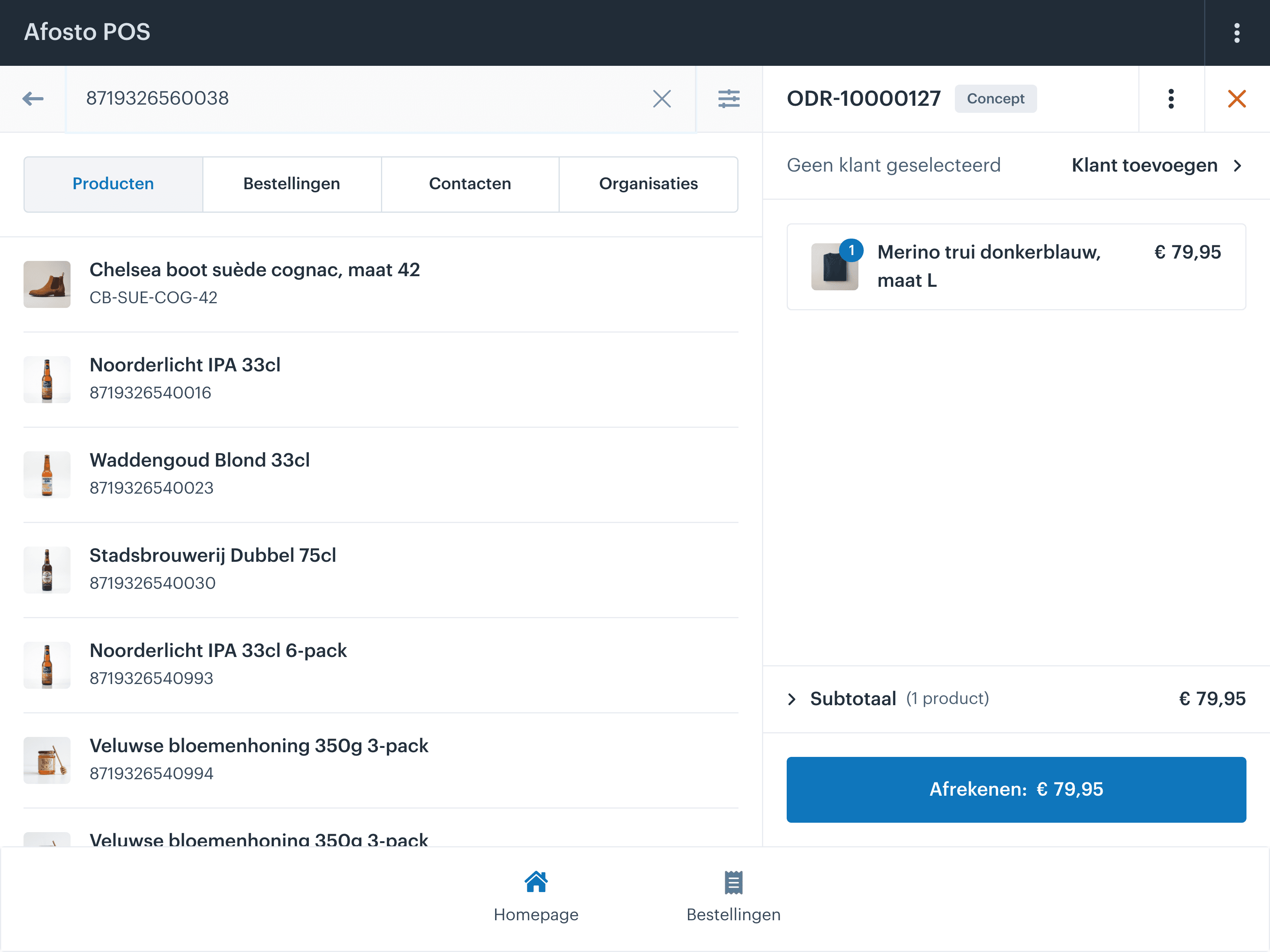Go to Homepage via house icon
Viewport: 1270px width, 952px height.
point(536,882)
